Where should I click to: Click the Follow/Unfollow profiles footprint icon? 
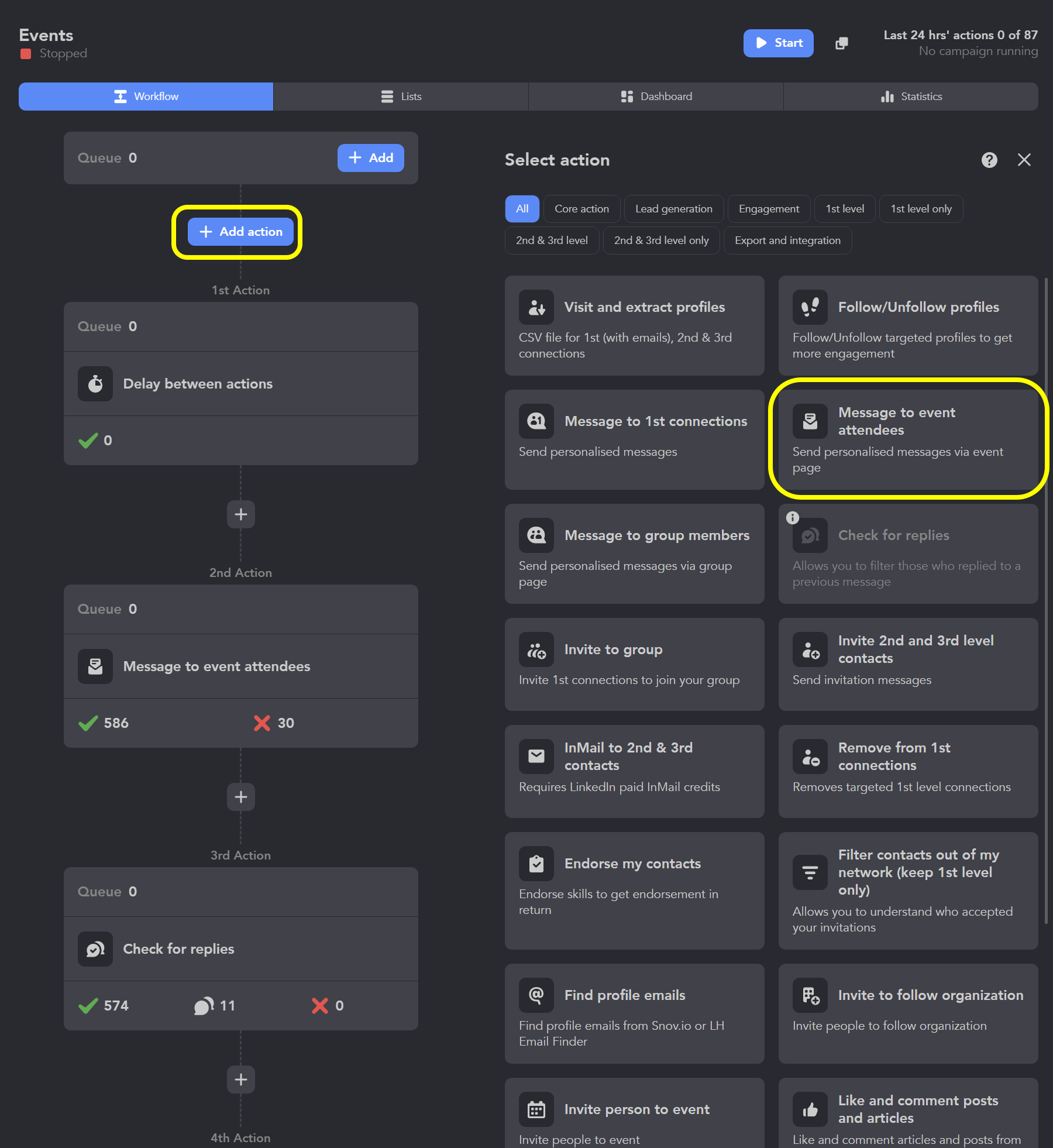pos(810,307)
